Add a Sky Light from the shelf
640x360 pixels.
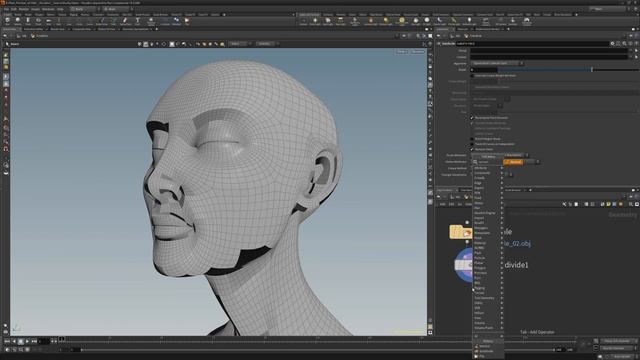click(x=416, y=21)
